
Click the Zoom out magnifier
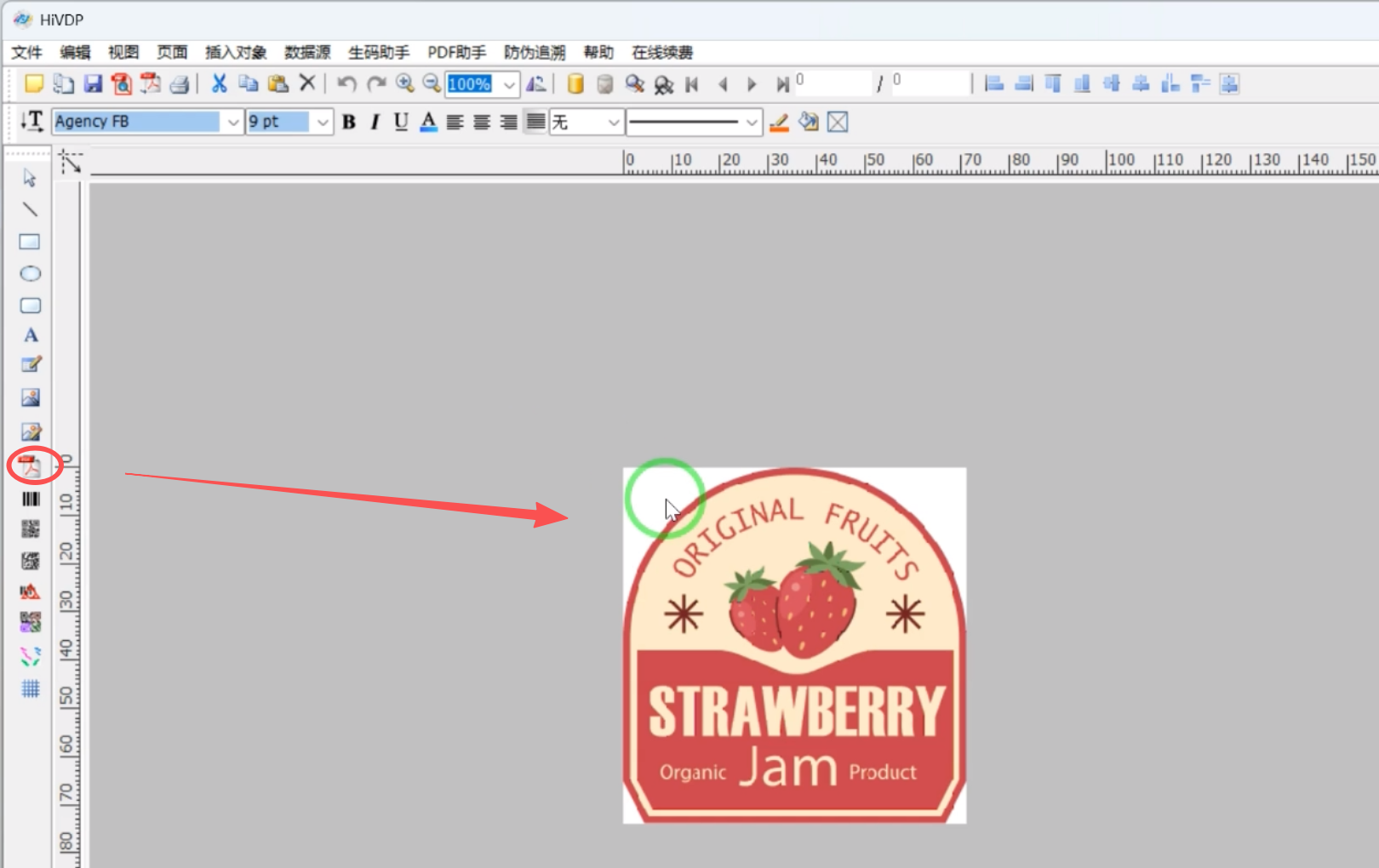[x=432, y=83]
